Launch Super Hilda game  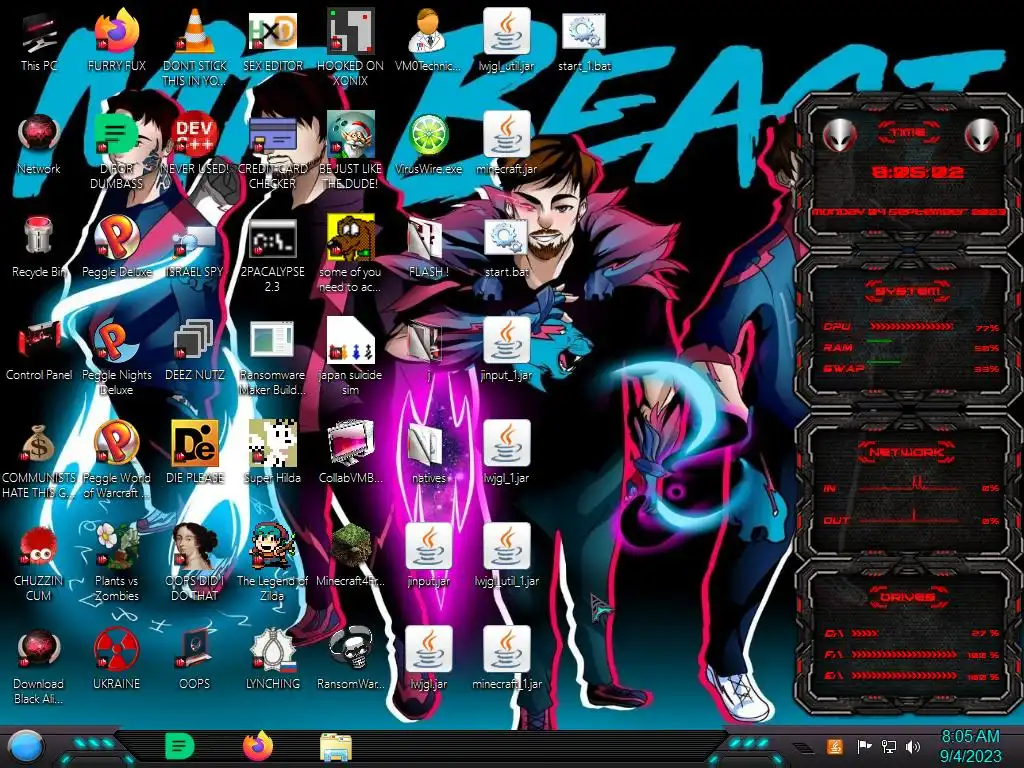pyautogui.click(x=272, y=453)
